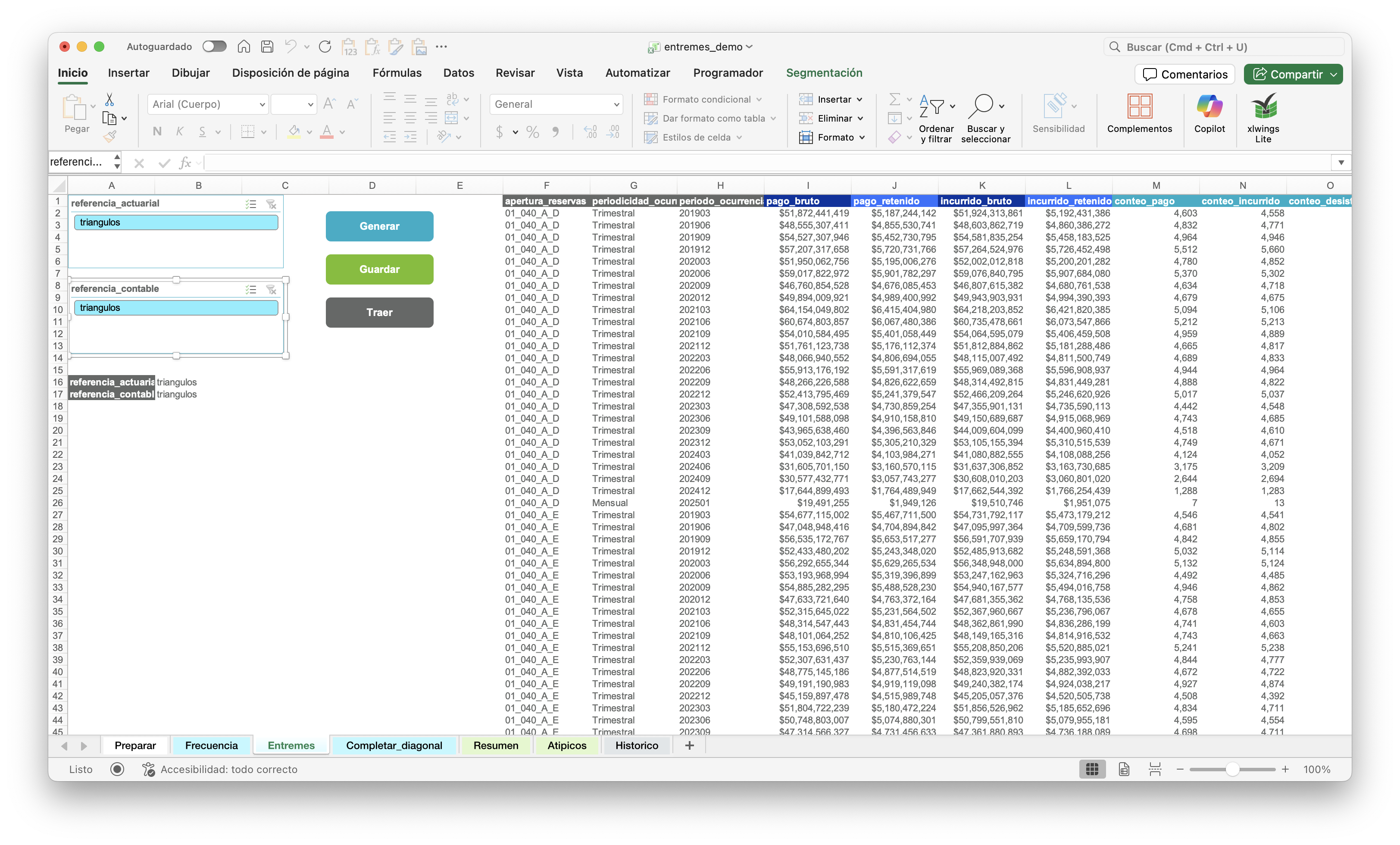The height and width of the screenshot is (845, 1400).
Task: Open entremes_demo file name dropdown
Action: click(x=750, y=47)
